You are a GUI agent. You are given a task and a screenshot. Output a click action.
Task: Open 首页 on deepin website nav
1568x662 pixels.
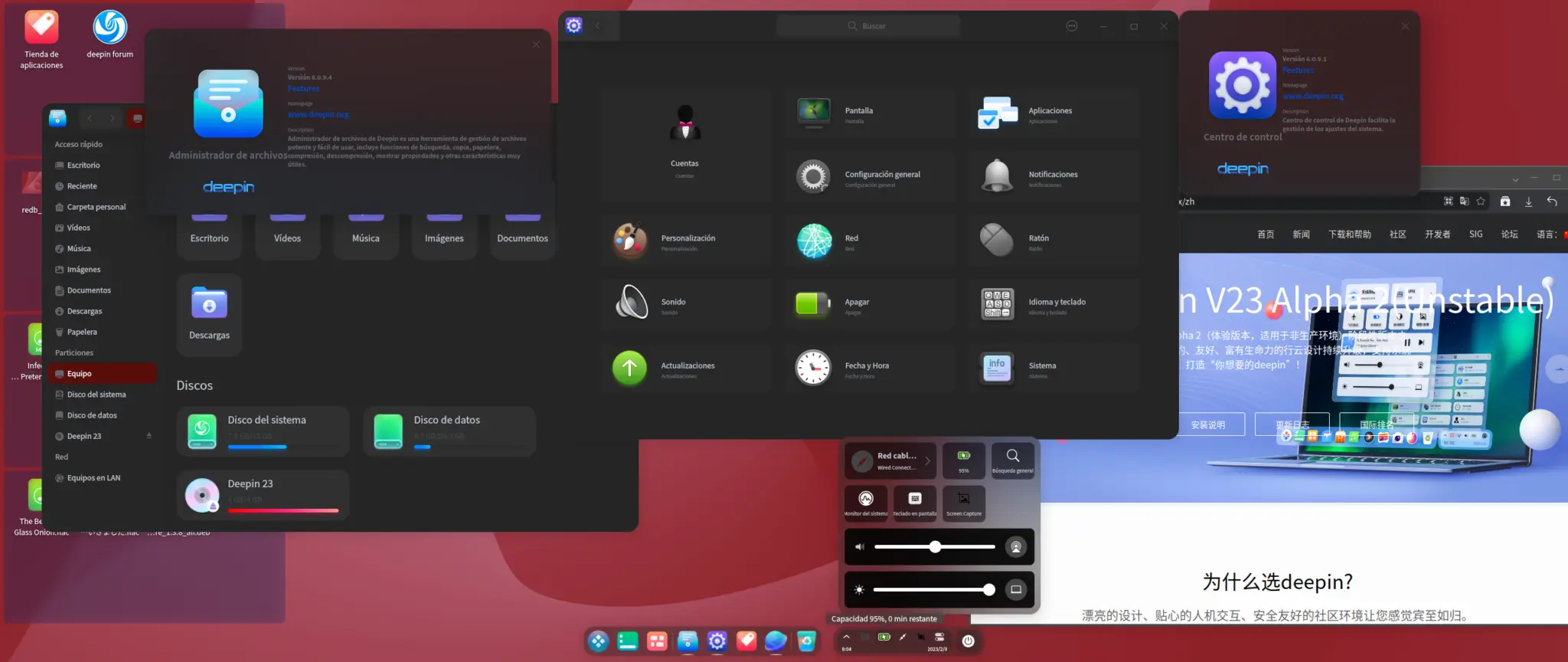coord(1266,234)
